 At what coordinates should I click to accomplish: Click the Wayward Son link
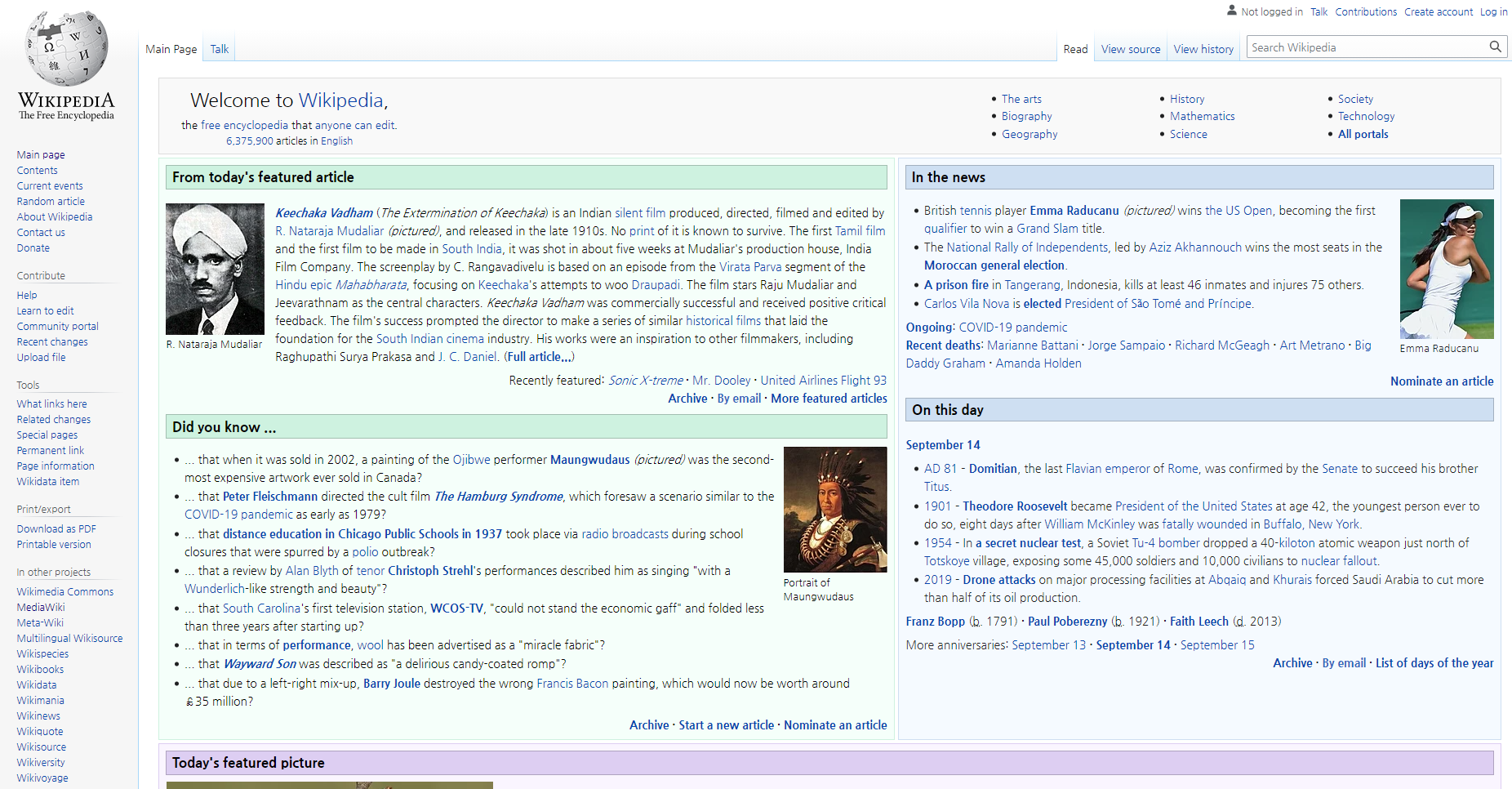point(260,663)
